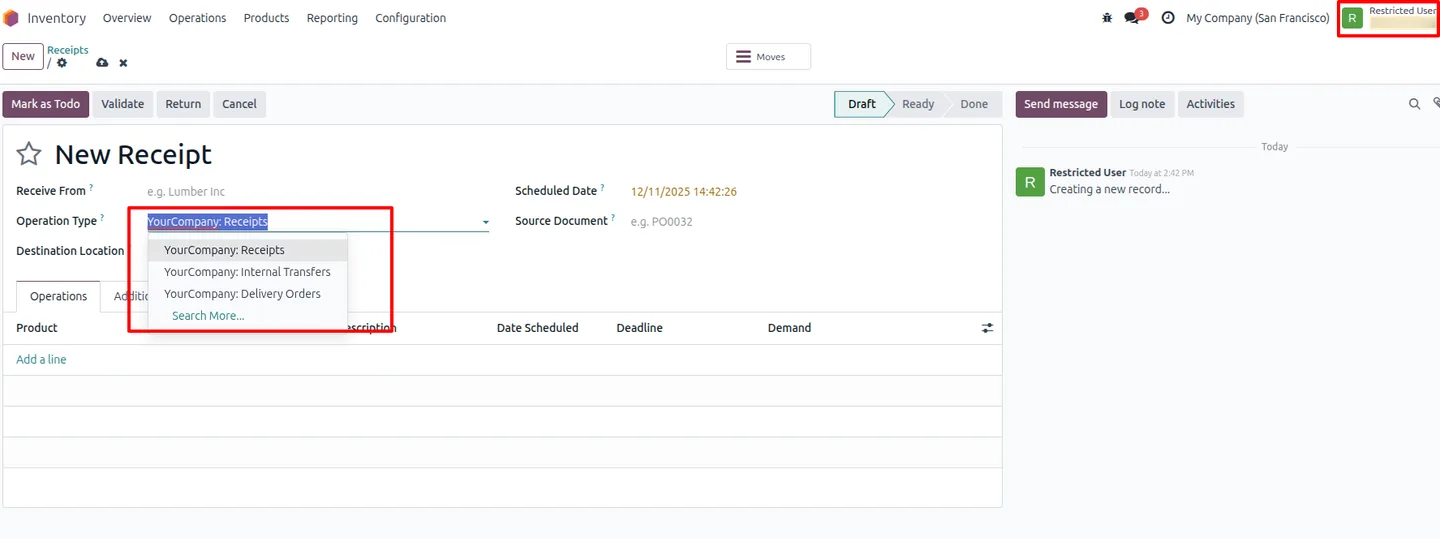Click the Operation Type help question mark
The height and width of the screenshot is (539, 1440).
pos(102,217)
